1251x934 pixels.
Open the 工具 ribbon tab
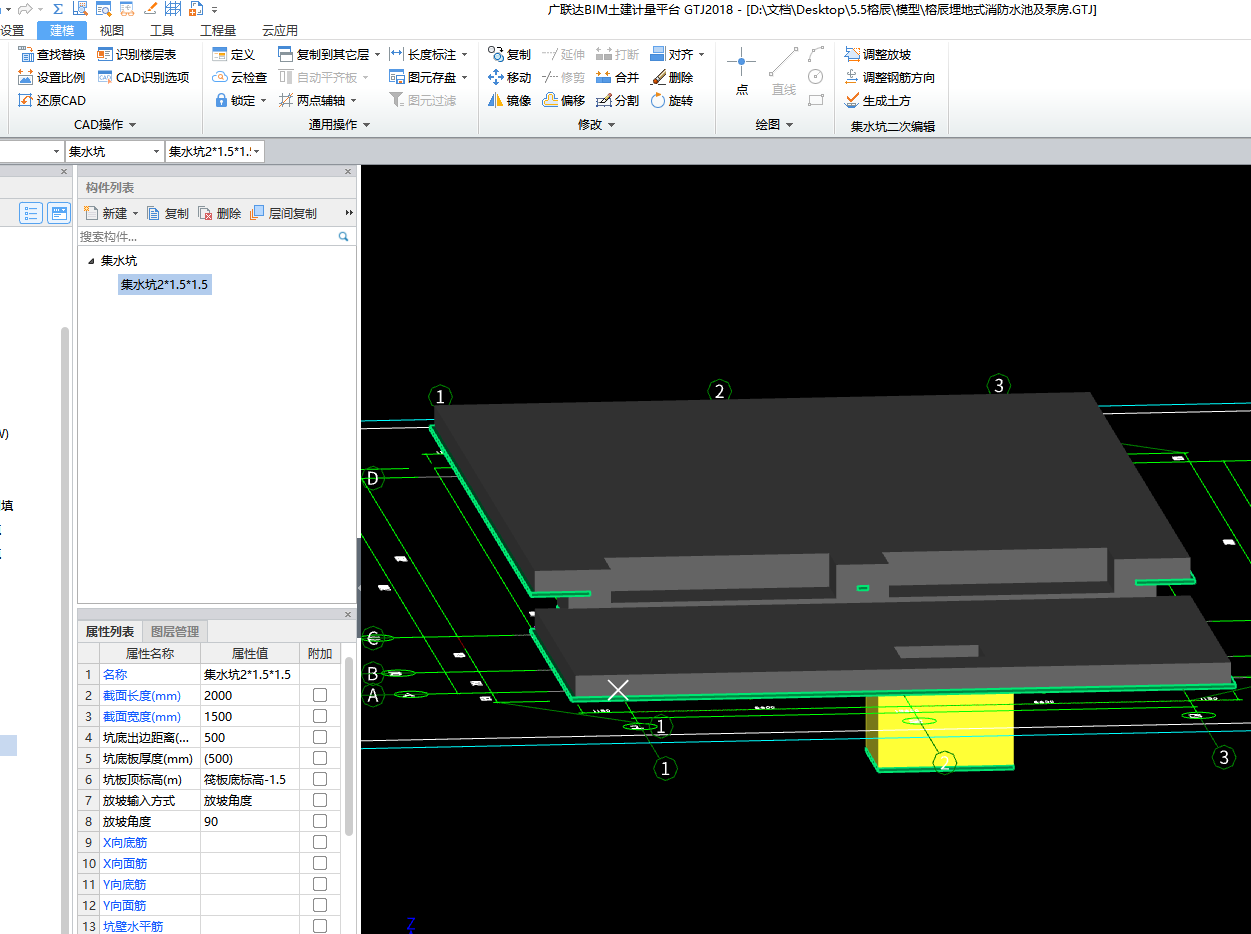(162, 31)
